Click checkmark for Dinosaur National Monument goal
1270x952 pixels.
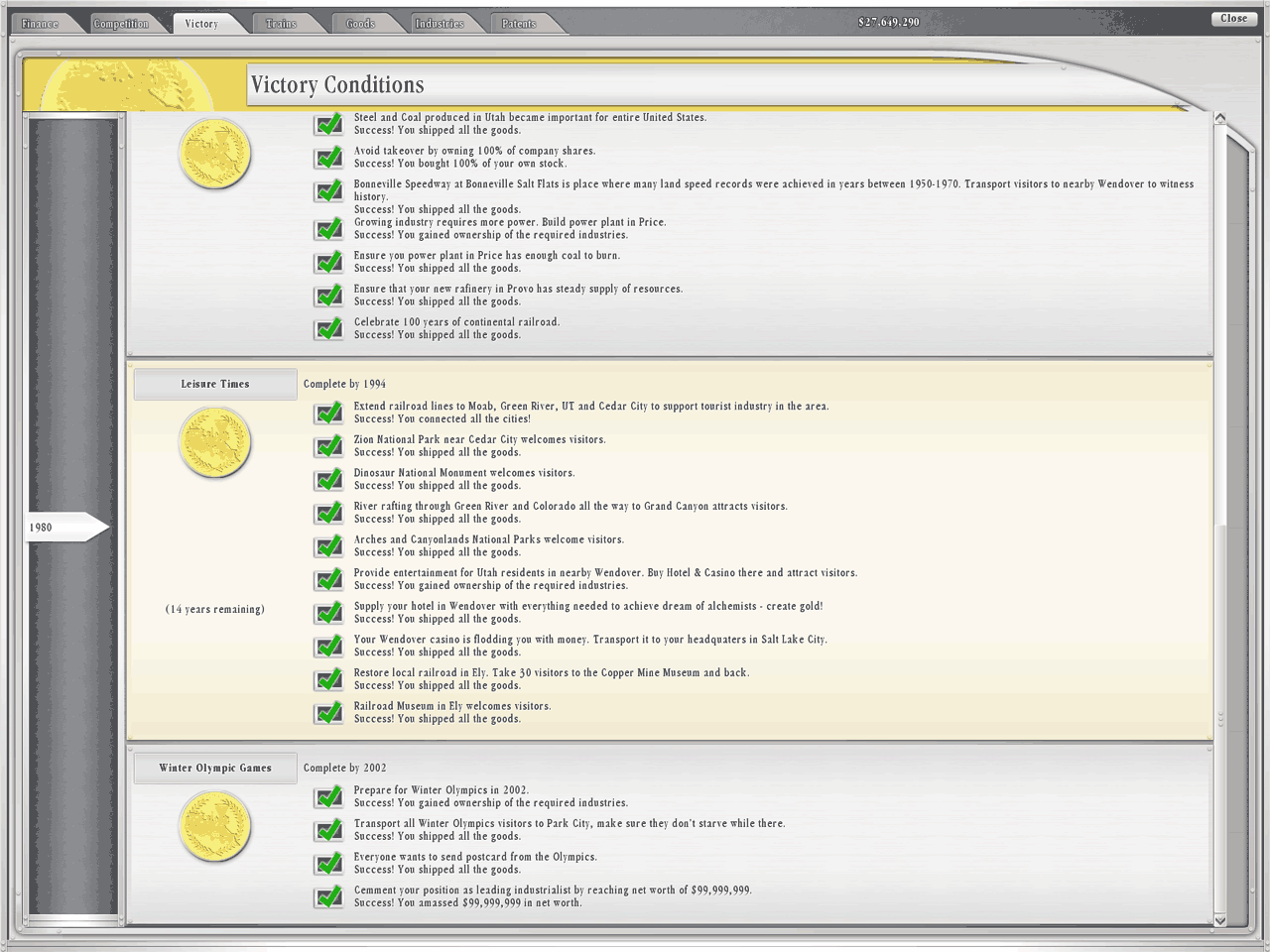(x=328, y=479)
